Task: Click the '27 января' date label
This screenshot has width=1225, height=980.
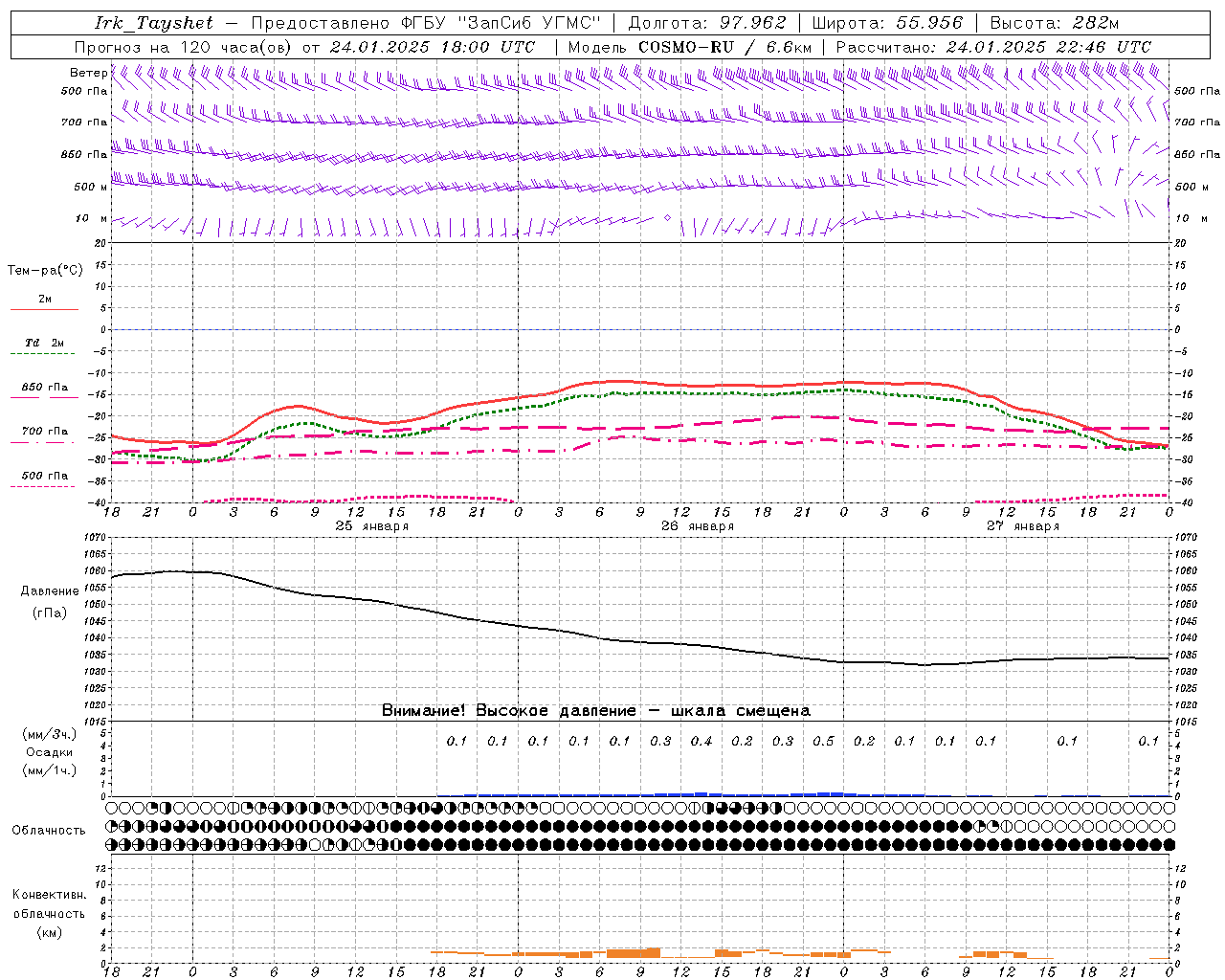Action: tap(1023, 526)
